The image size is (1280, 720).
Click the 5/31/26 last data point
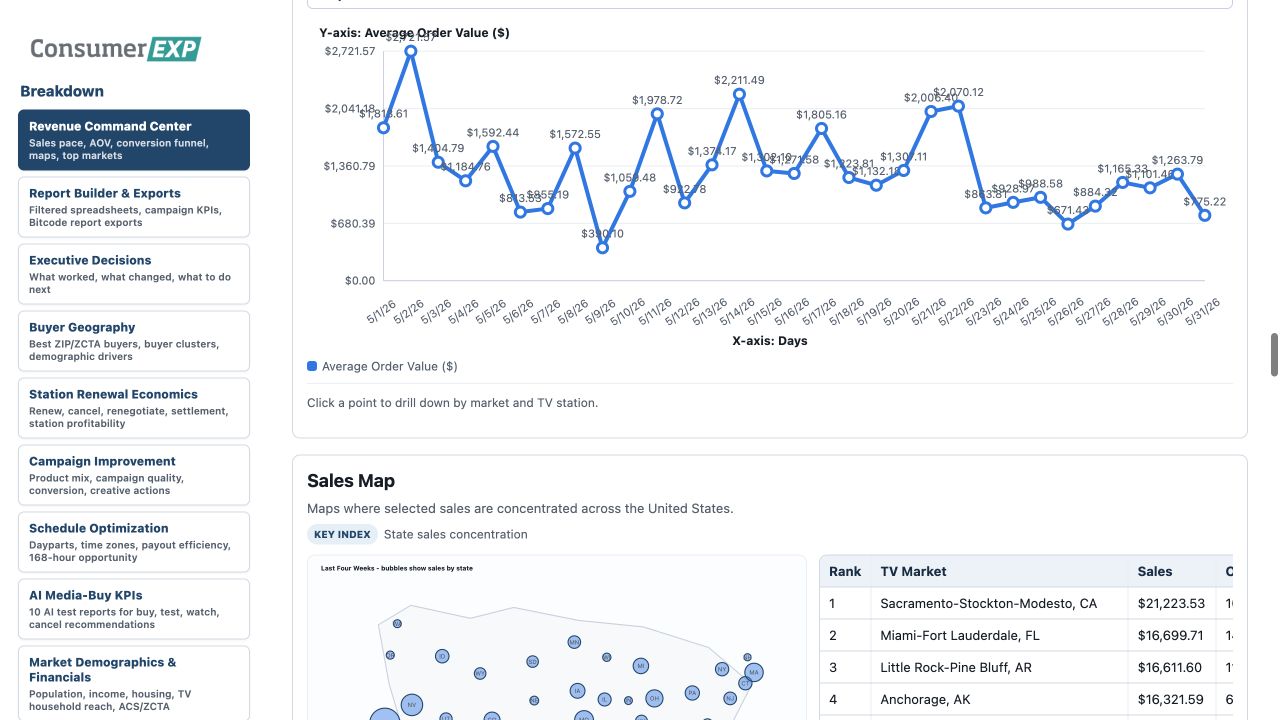pyautogui.click(x=1205, y=215)
